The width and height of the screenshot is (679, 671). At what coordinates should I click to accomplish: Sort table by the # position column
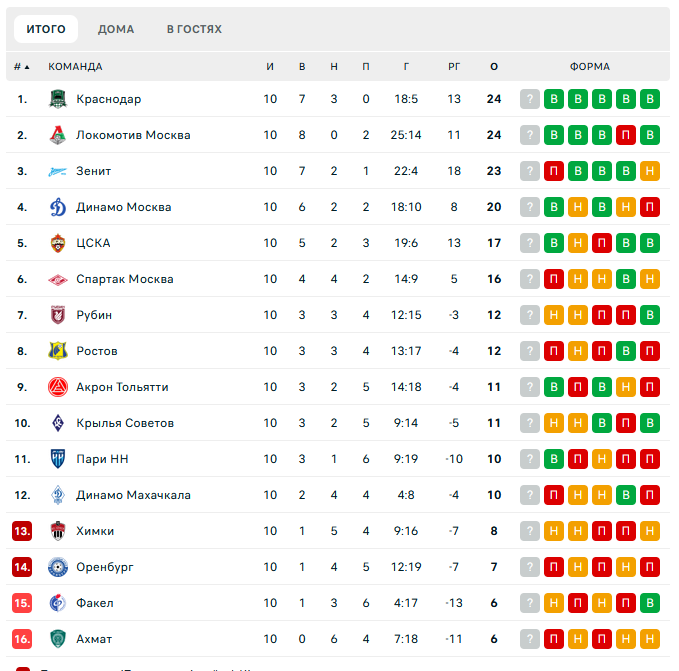click(22, 67)
